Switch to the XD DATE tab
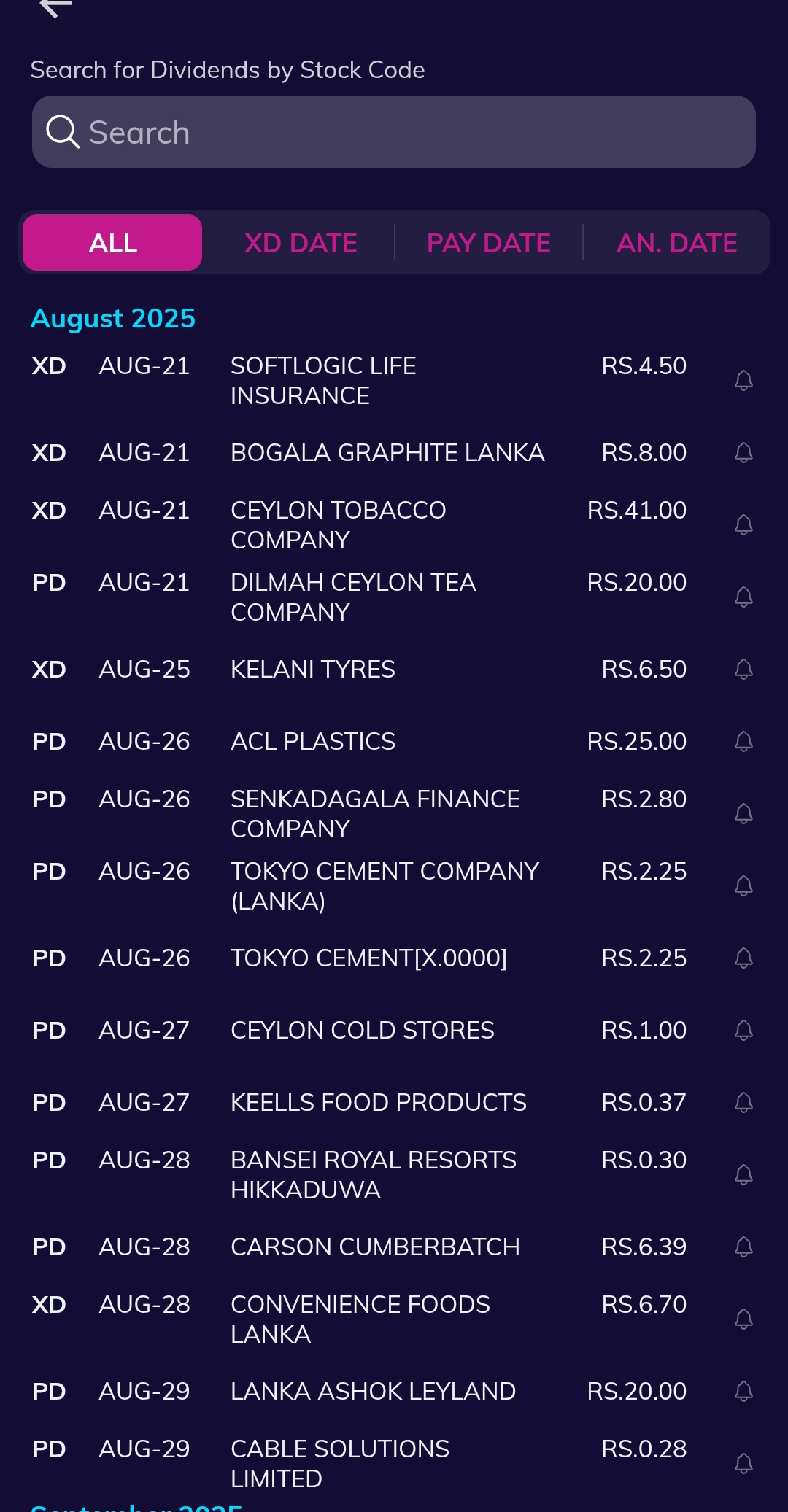The height and width of the screenshot is (1512, 788). (x=301, y=243)
